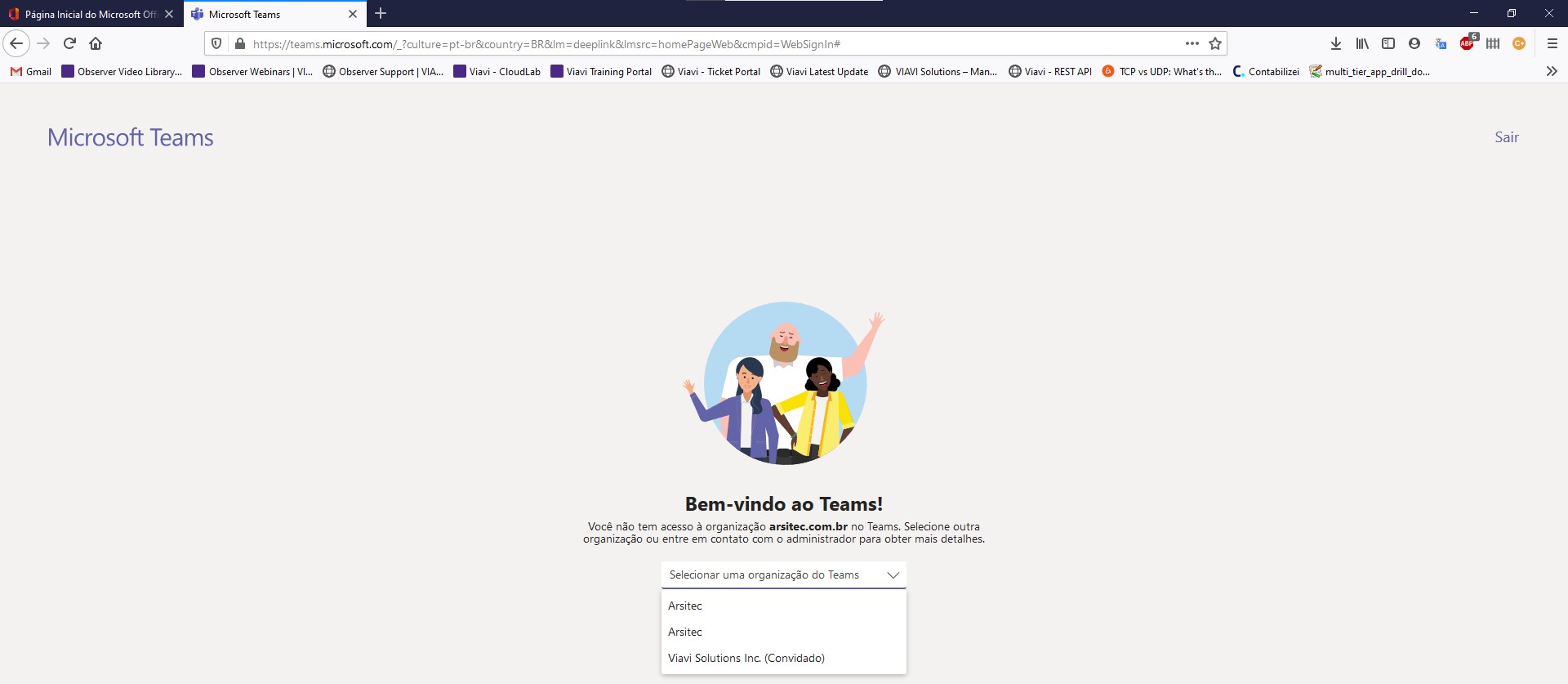The width and height of the screenshot is (1568, 684).
Task: Click the orange C+ extension icon
Action: click(1519, 43)
